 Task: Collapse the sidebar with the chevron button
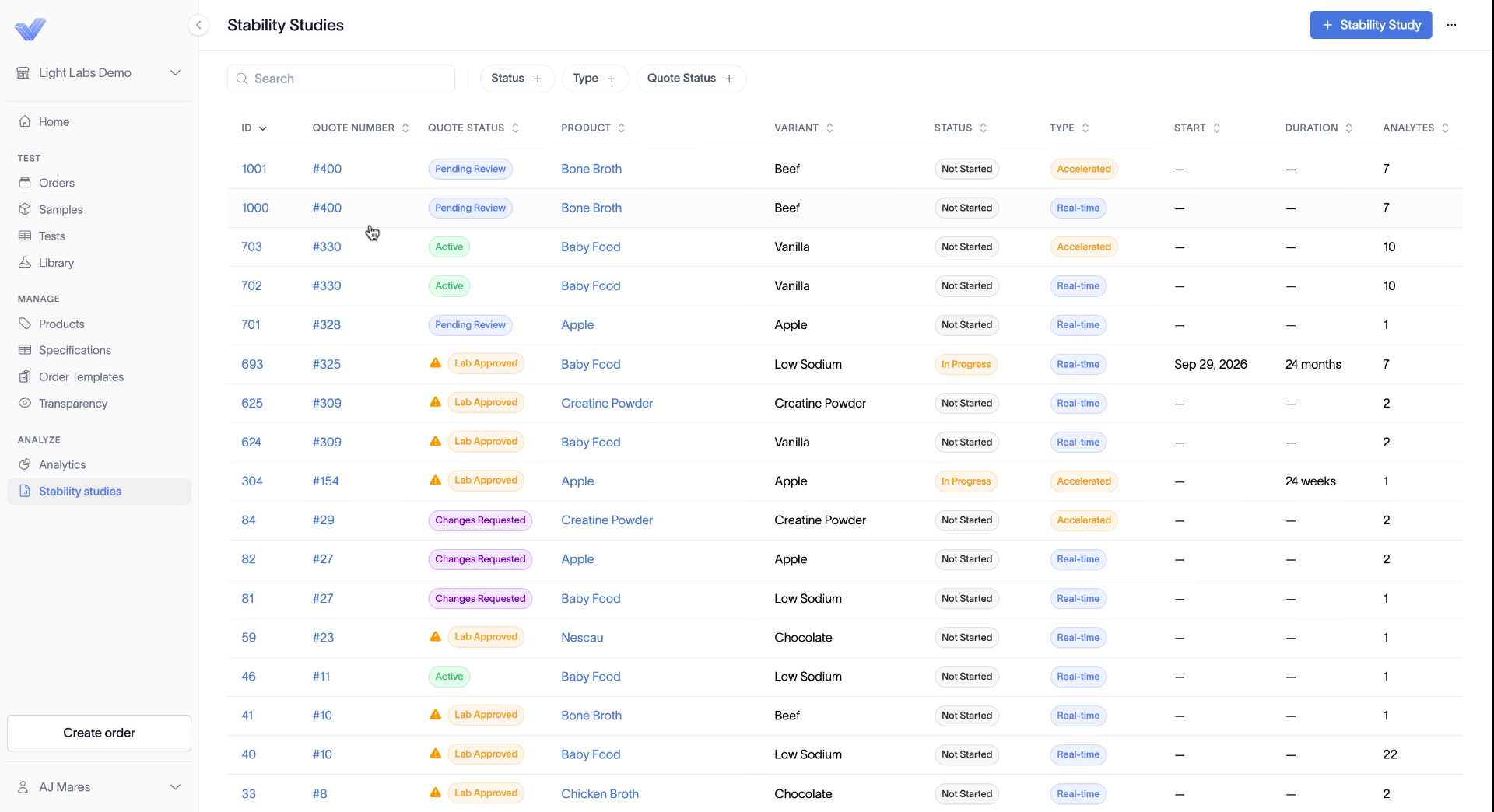click(198, 25)
